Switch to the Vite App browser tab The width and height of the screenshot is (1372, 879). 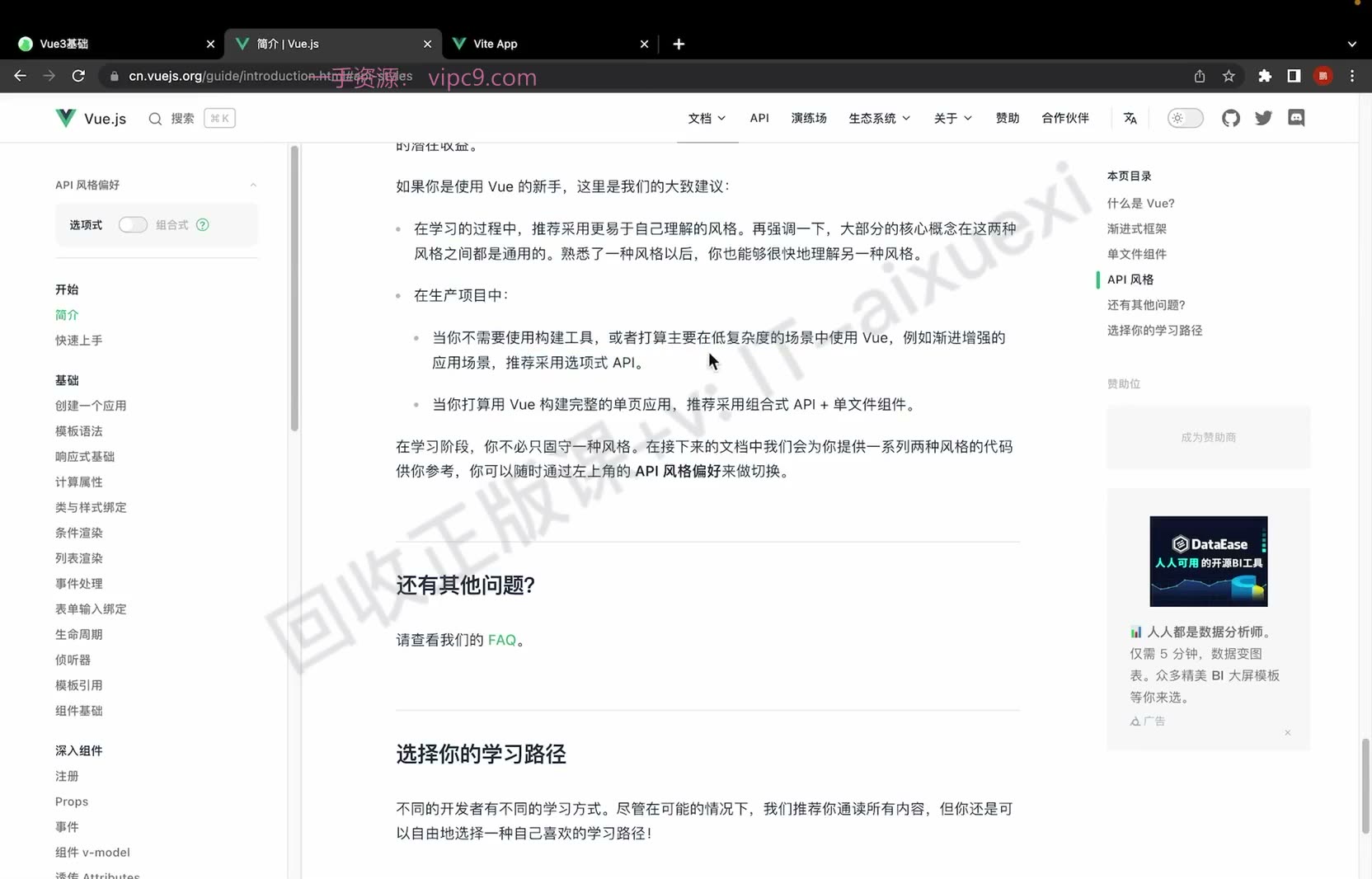coord(550,44)
